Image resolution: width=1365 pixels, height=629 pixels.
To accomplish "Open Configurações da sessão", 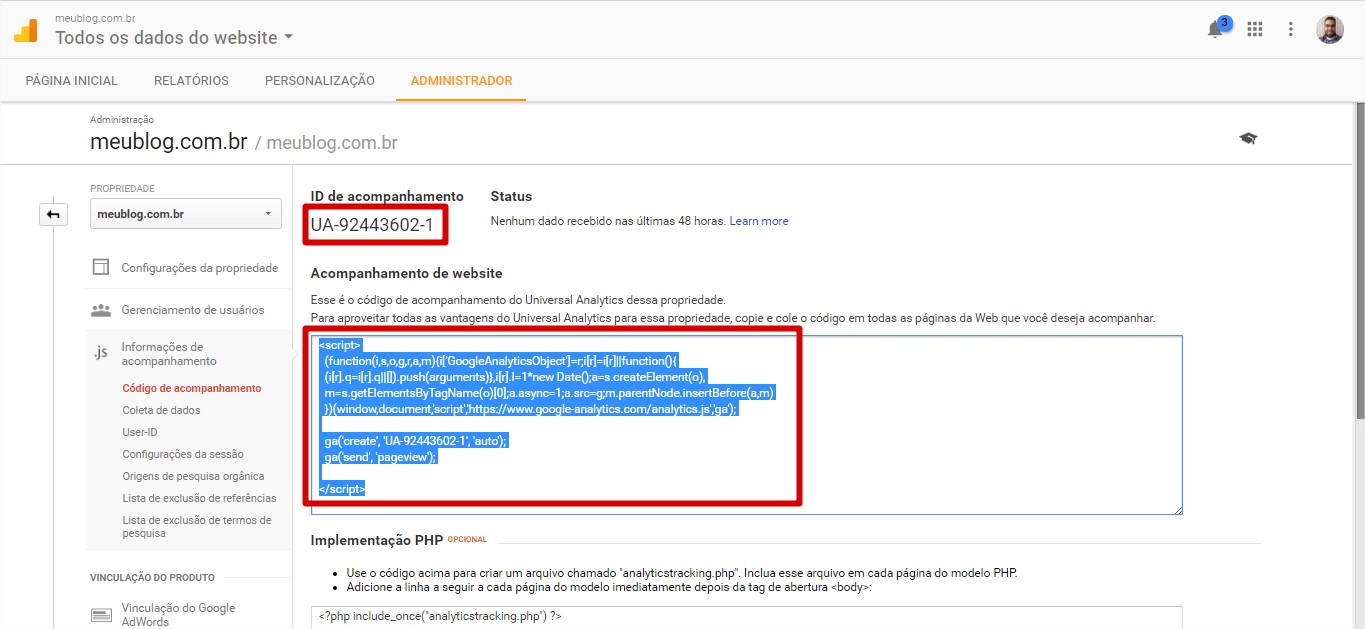I will click(183, 454).
